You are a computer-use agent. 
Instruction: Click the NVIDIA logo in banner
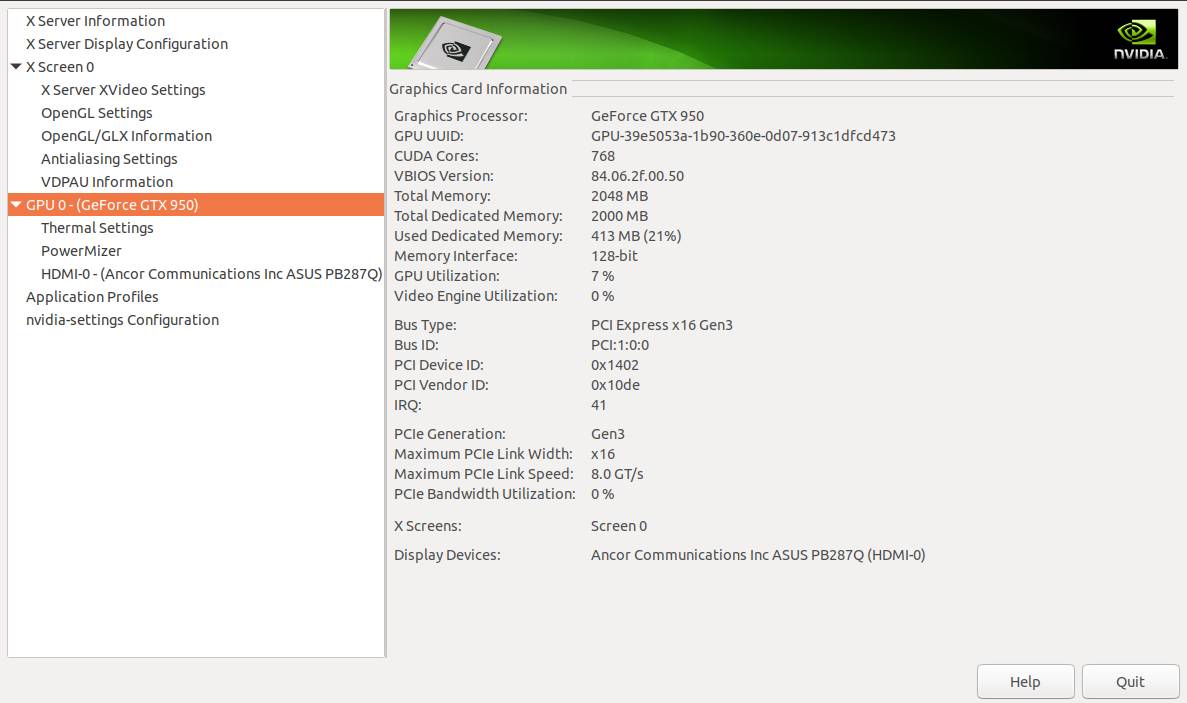pos(1139,40)
